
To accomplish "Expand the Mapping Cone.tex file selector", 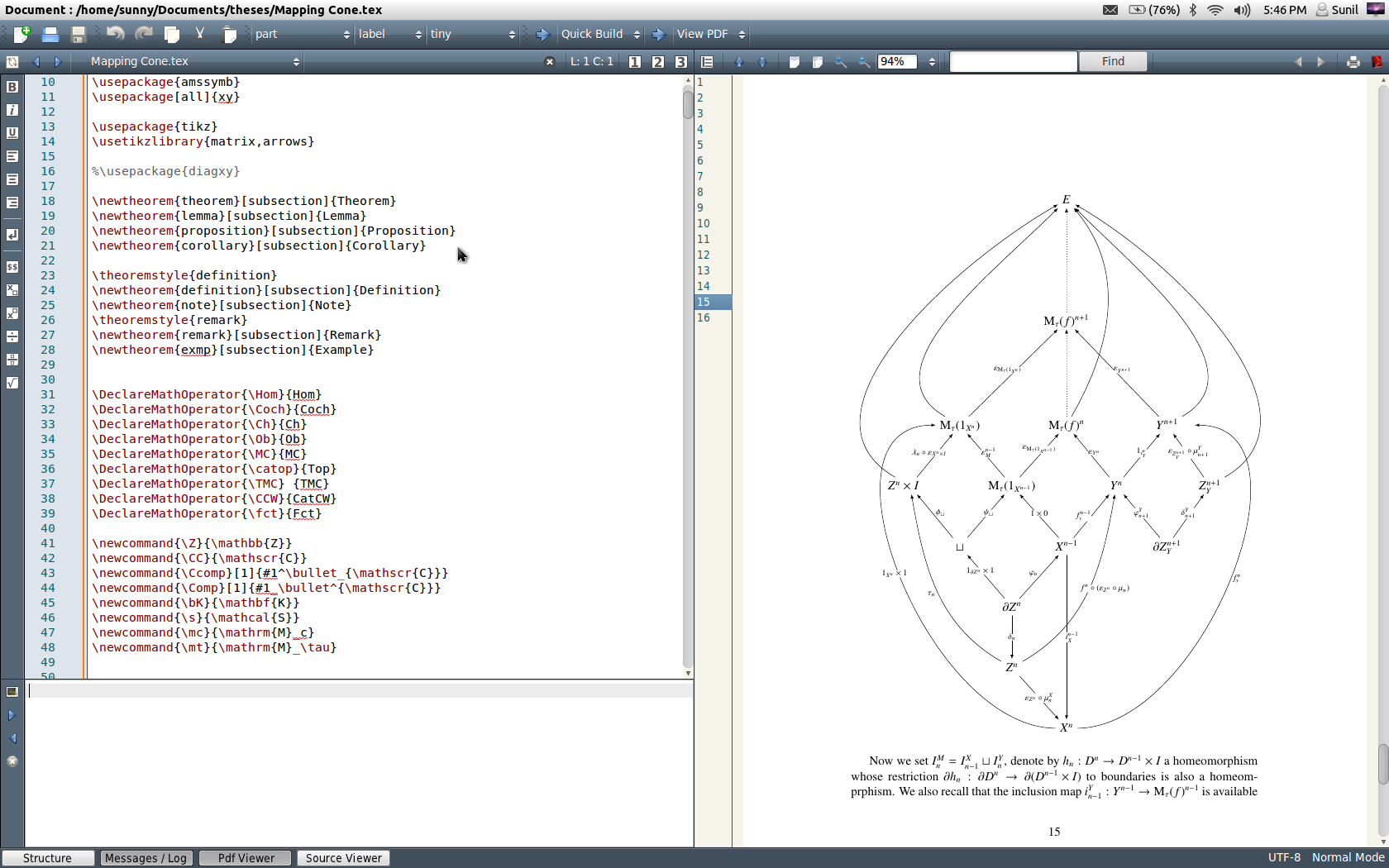I will point(195,61).
